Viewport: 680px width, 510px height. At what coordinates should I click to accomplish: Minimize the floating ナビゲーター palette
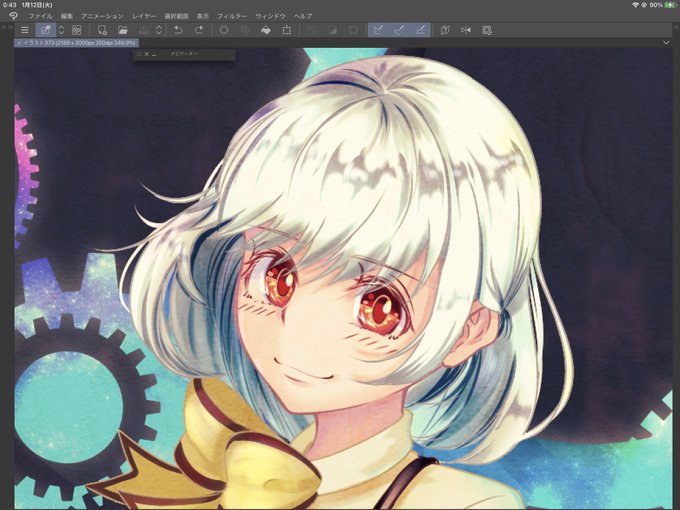pyautogui.click(x=154, y=54)
